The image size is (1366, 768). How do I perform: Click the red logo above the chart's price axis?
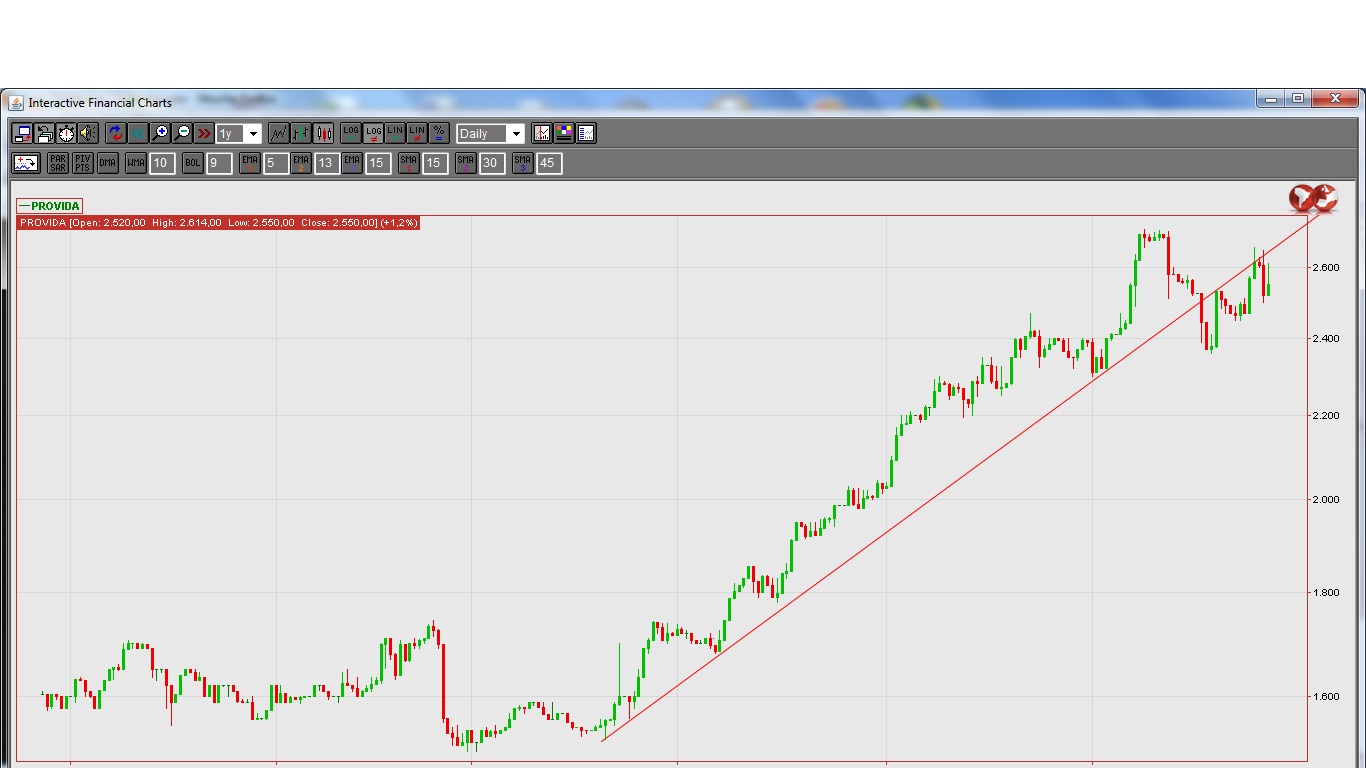pos(1313,198)
